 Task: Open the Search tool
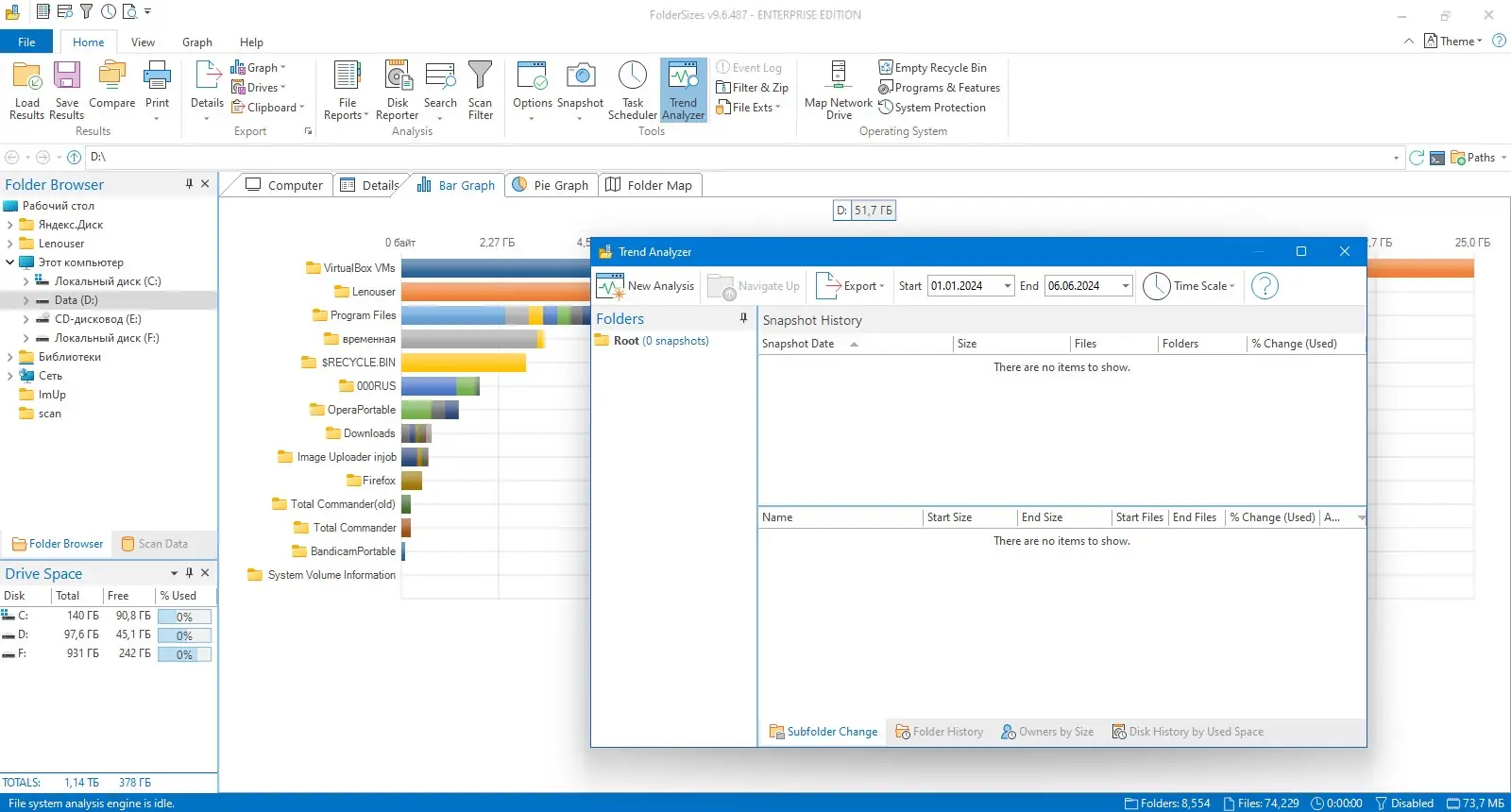[x=440, y=91]
